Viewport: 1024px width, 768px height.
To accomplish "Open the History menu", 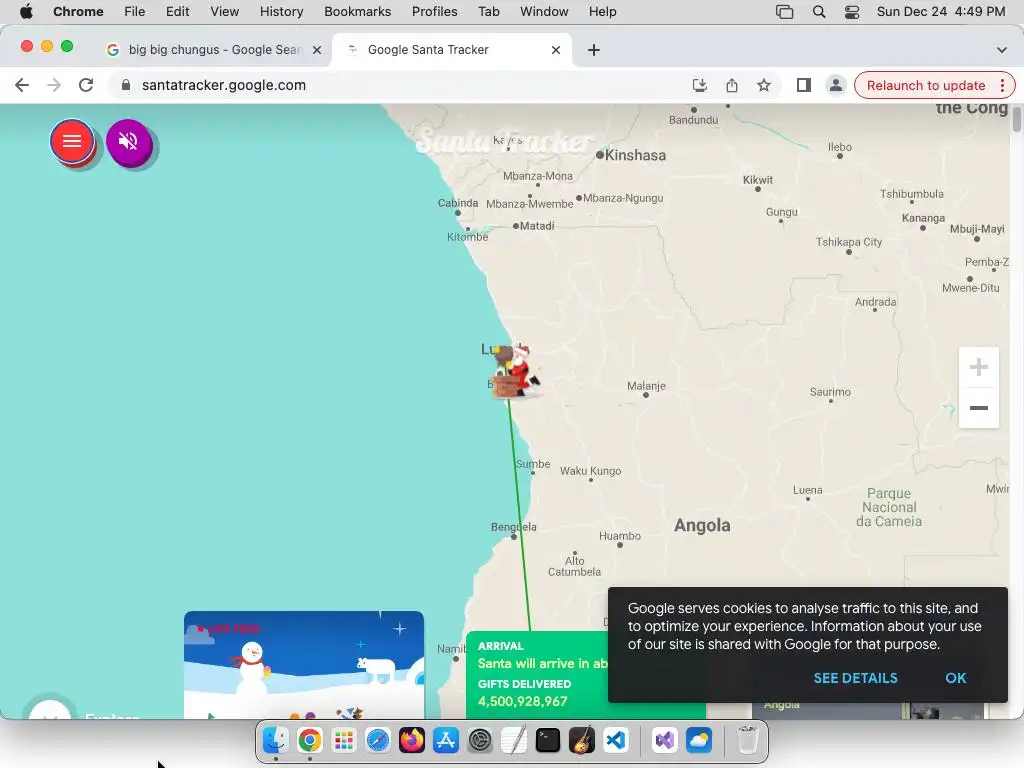I will pos(281,12).
